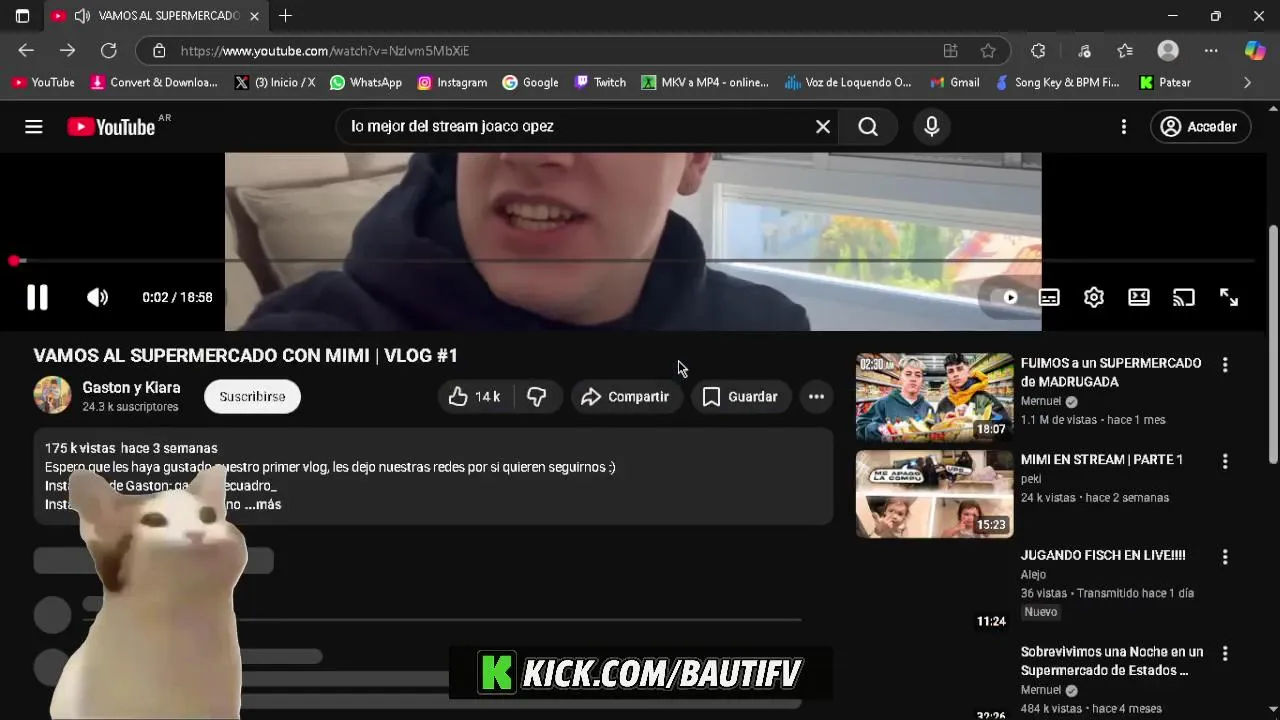Viewport: 1280px width, 720px height.
Task: Switch to theater mode view
Action: coord(1139,297)
